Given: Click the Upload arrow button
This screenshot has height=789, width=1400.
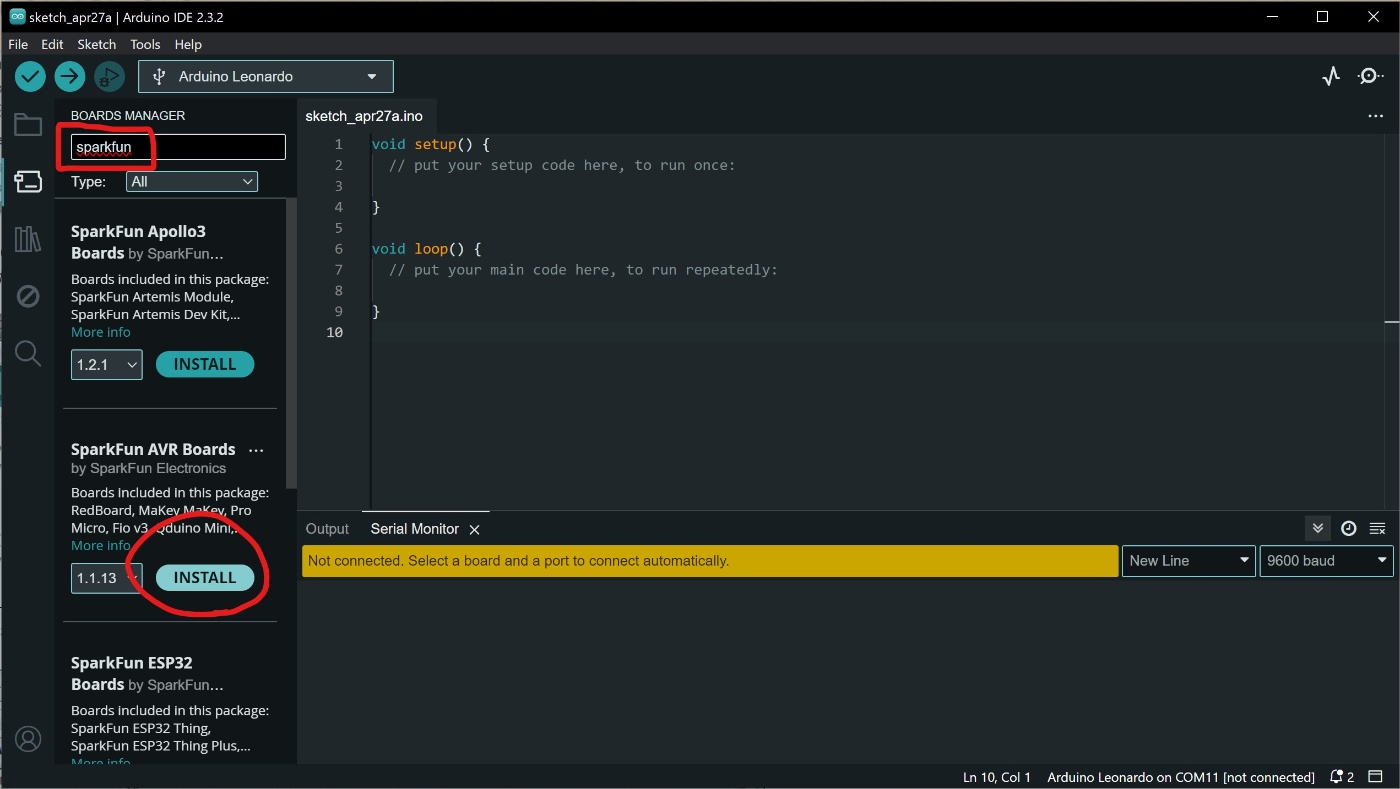Looking at the screenshot, I should pyautogui.click(x=70, y=76).
